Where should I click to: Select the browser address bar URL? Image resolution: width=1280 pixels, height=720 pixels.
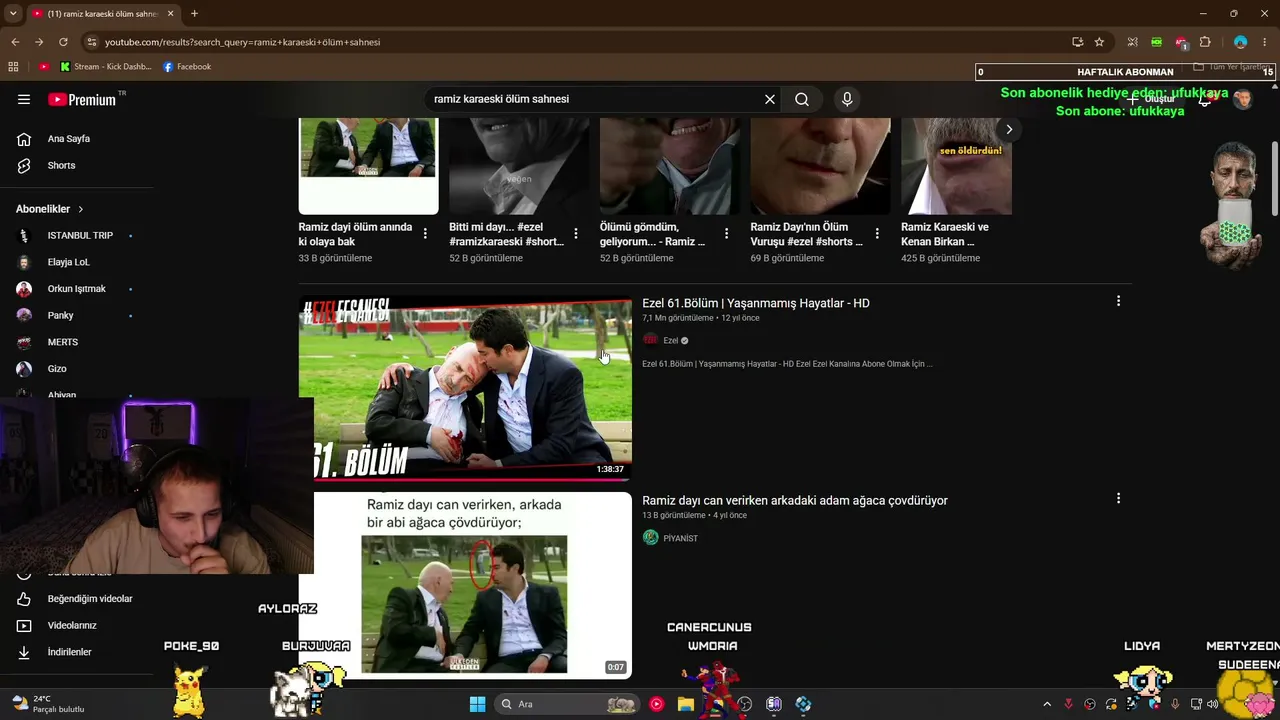point(242,42)
